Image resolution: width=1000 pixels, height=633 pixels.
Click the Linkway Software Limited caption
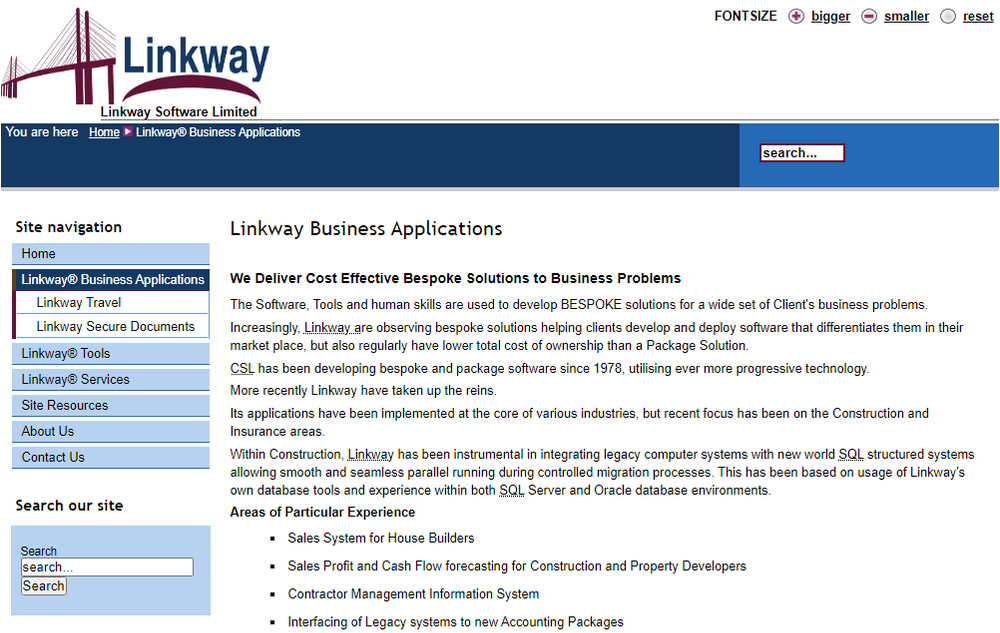coord(179,112)
